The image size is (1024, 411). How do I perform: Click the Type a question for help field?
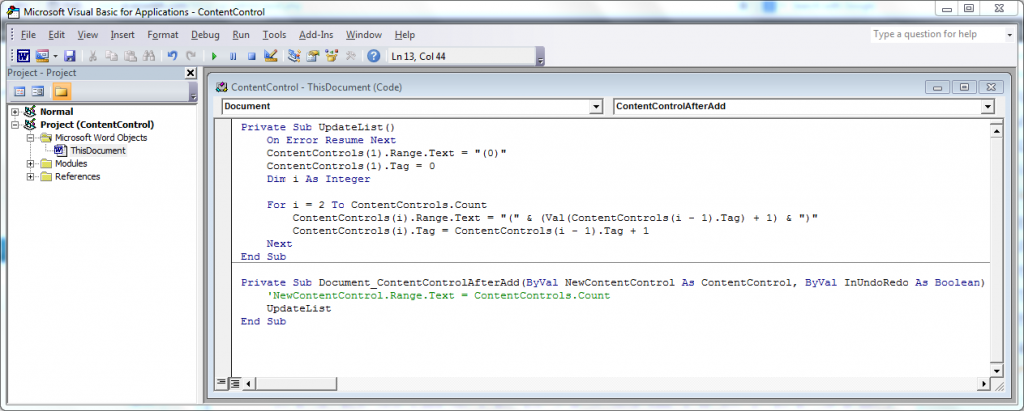tap(937, 34)
